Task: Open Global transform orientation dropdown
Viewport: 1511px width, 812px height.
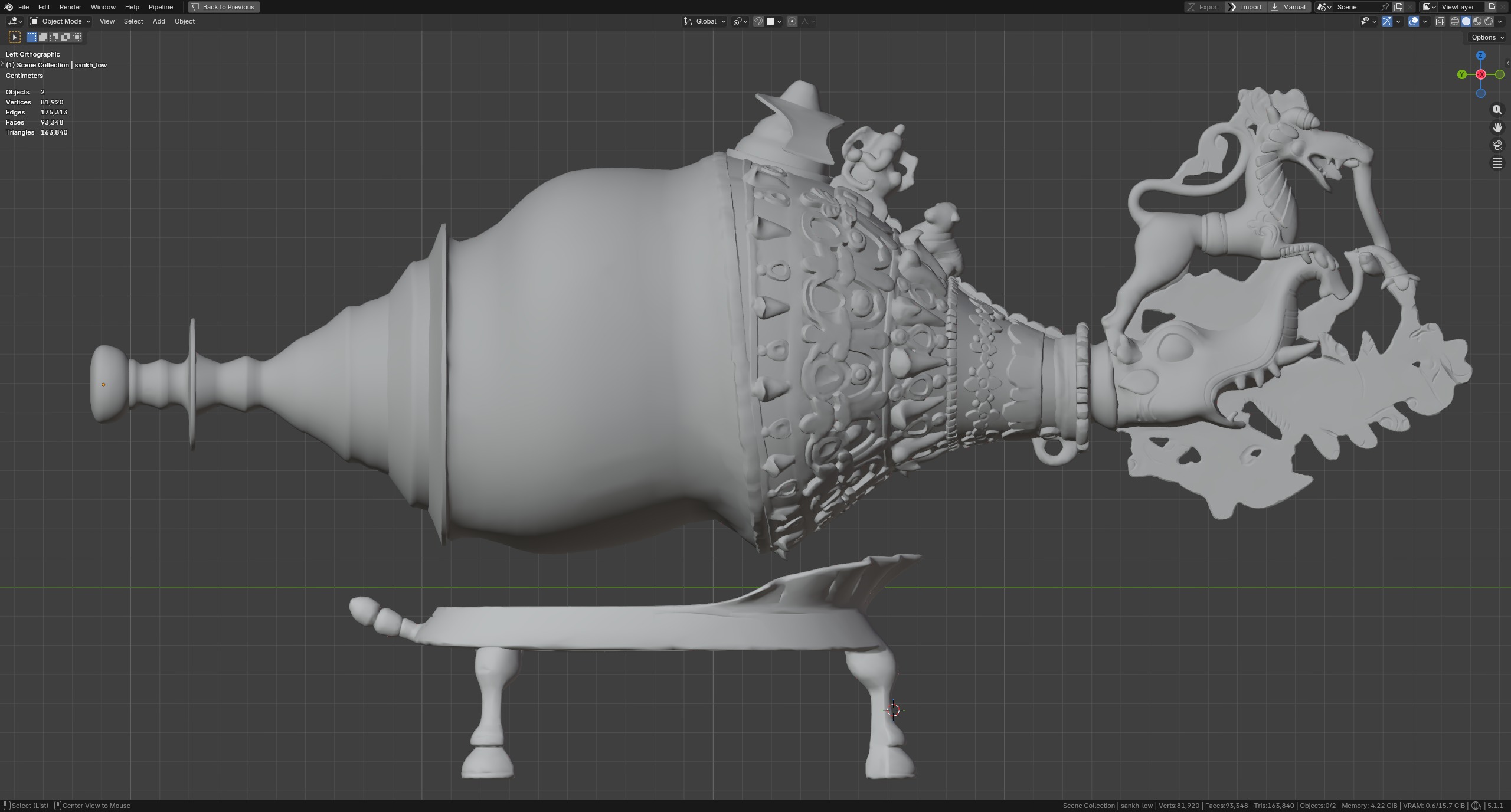Action: coord(705,21)
